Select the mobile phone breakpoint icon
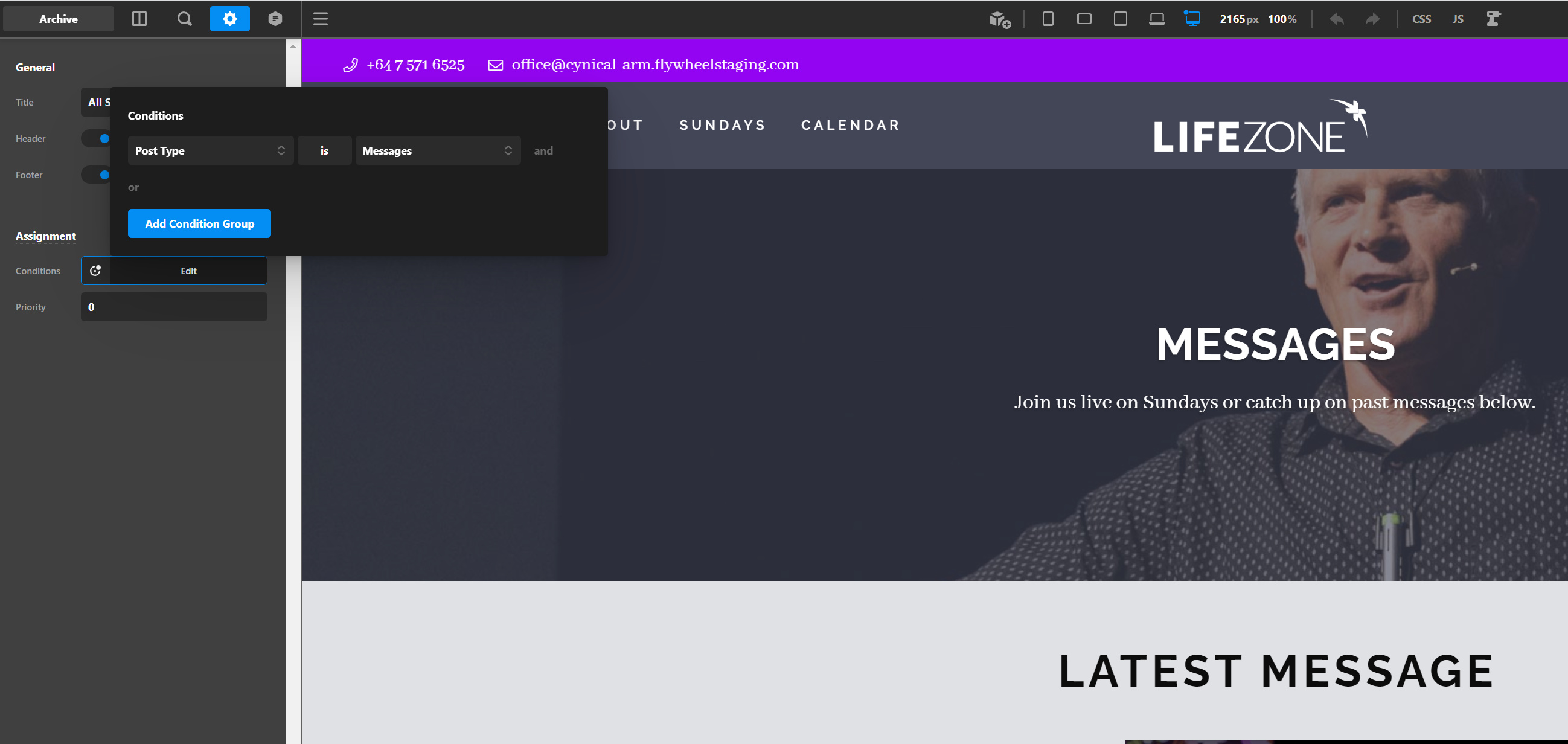The height and width of the screenshot is (744, 1568). click(x=1048, y=19)
